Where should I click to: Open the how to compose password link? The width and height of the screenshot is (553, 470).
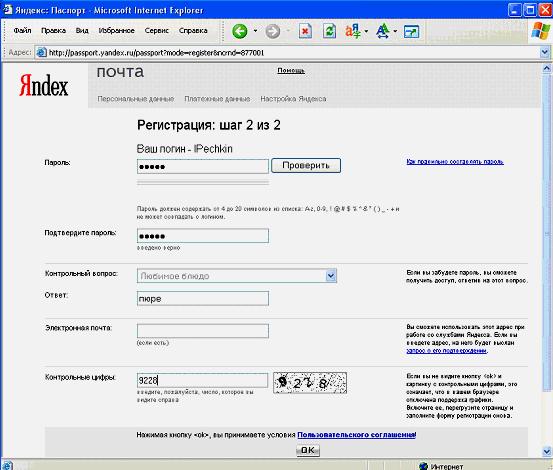coord(455,161)
